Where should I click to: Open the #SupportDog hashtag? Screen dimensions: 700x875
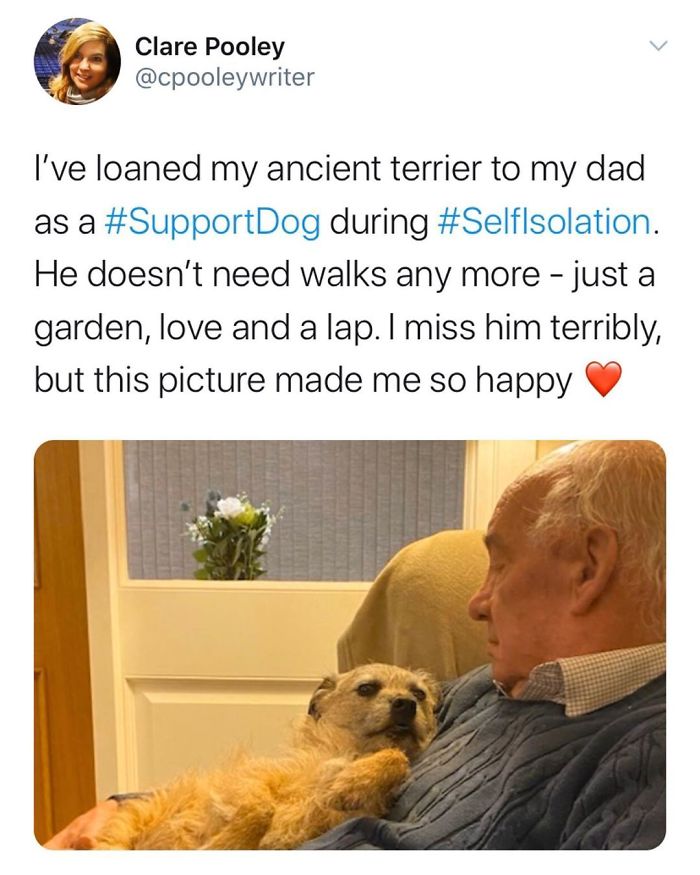tap(212, 221)
